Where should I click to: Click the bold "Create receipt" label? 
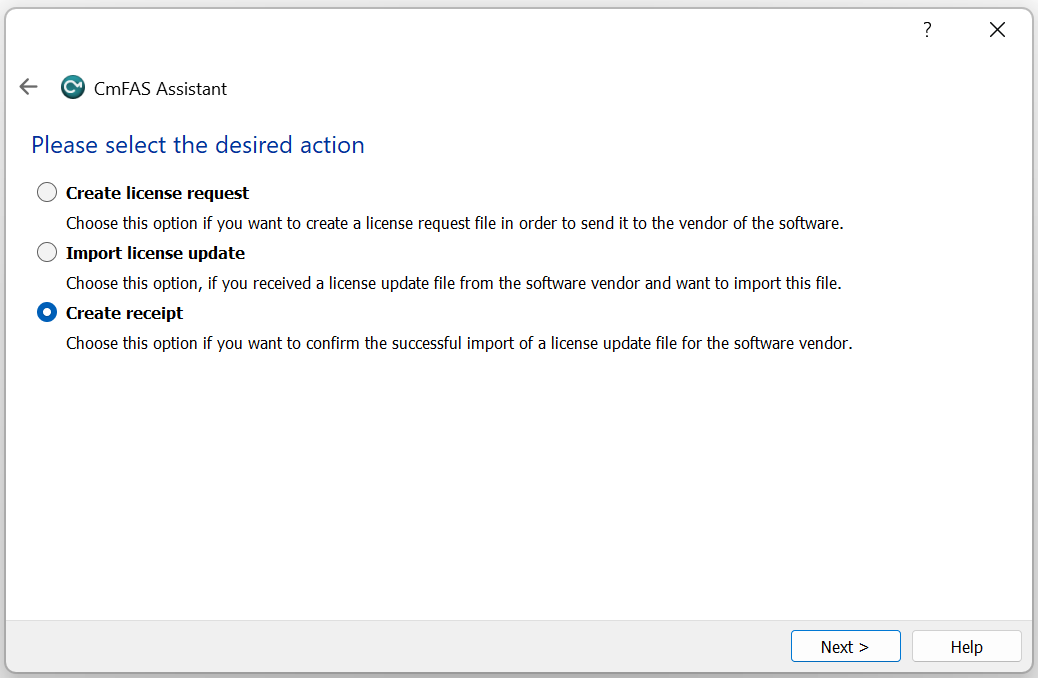(x=124, y=313)
